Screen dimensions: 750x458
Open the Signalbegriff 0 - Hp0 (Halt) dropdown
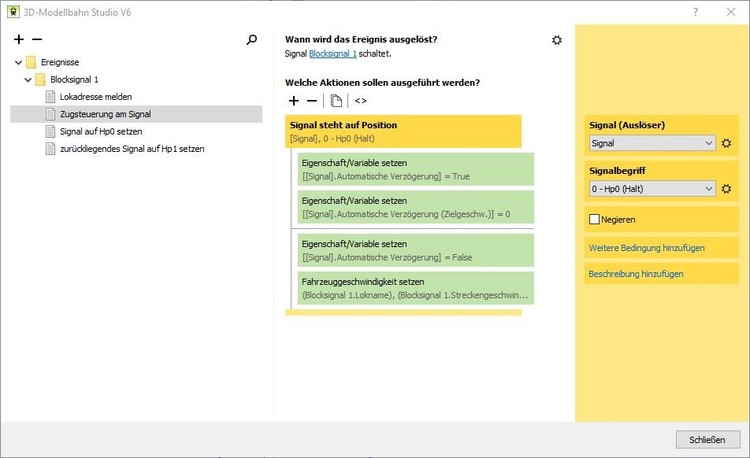tap(651, 189)
